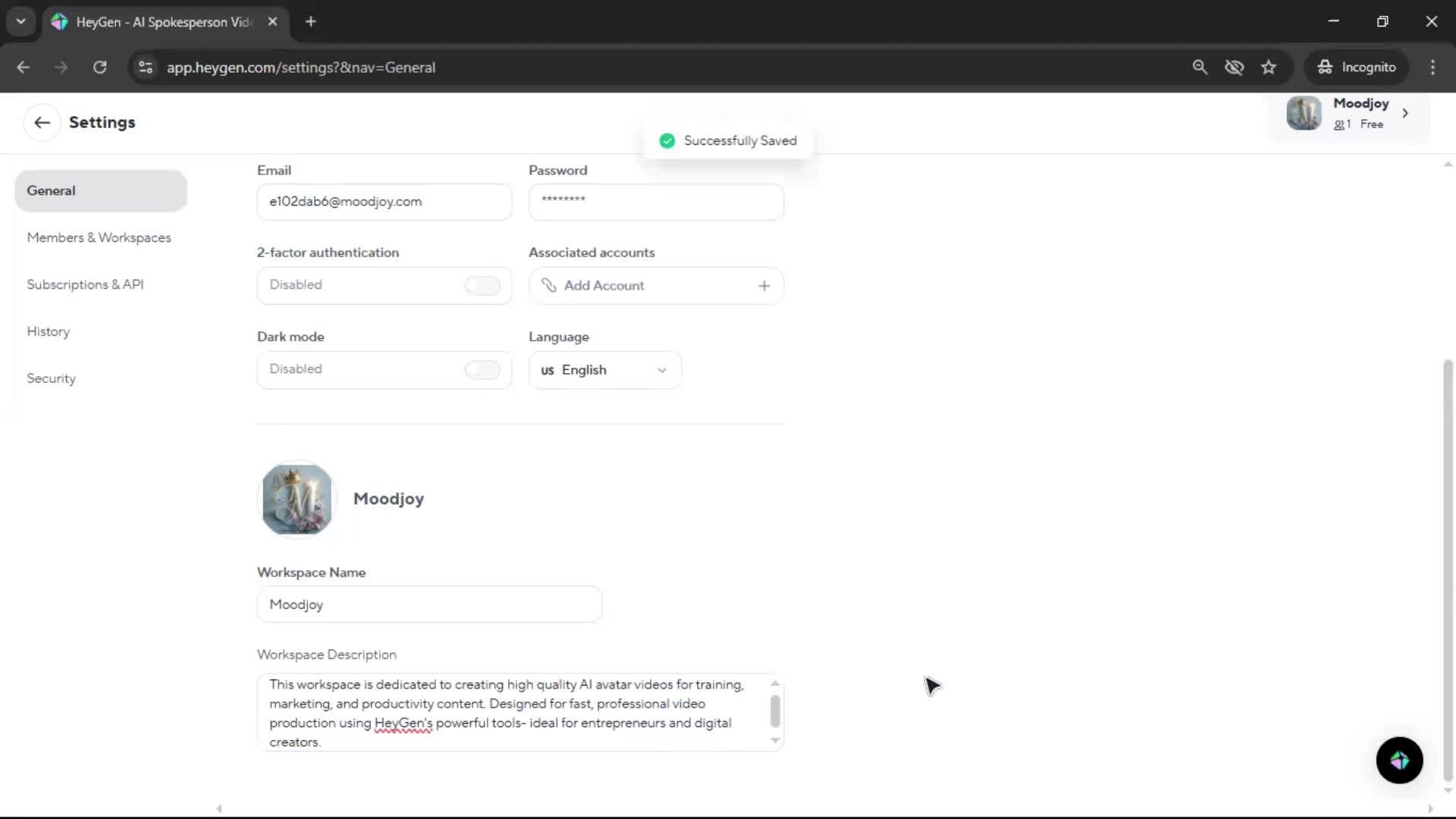Image resolution: width=1456 pixels, height=819 pixels.
Task: Open the HeyGen assistant floating icon
Action: pos(1399,760)
